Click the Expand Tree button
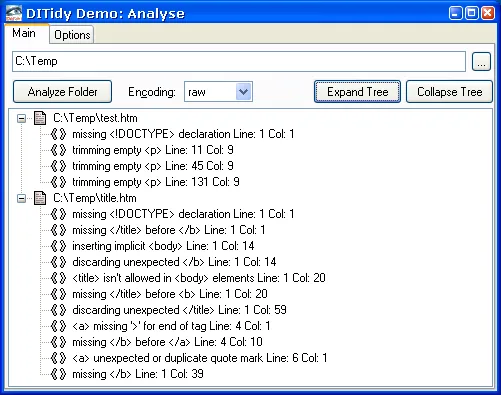Viewport: 501px width, 395px height. [357, 92]
